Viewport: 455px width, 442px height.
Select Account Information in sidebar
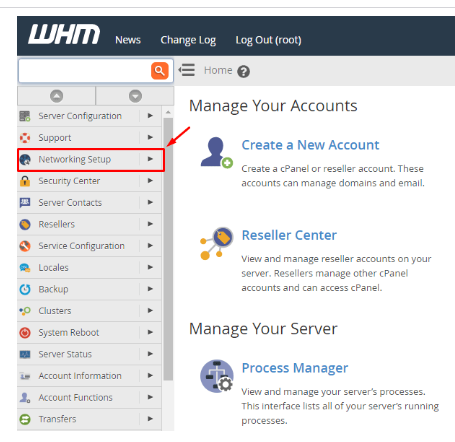(80, 376)
